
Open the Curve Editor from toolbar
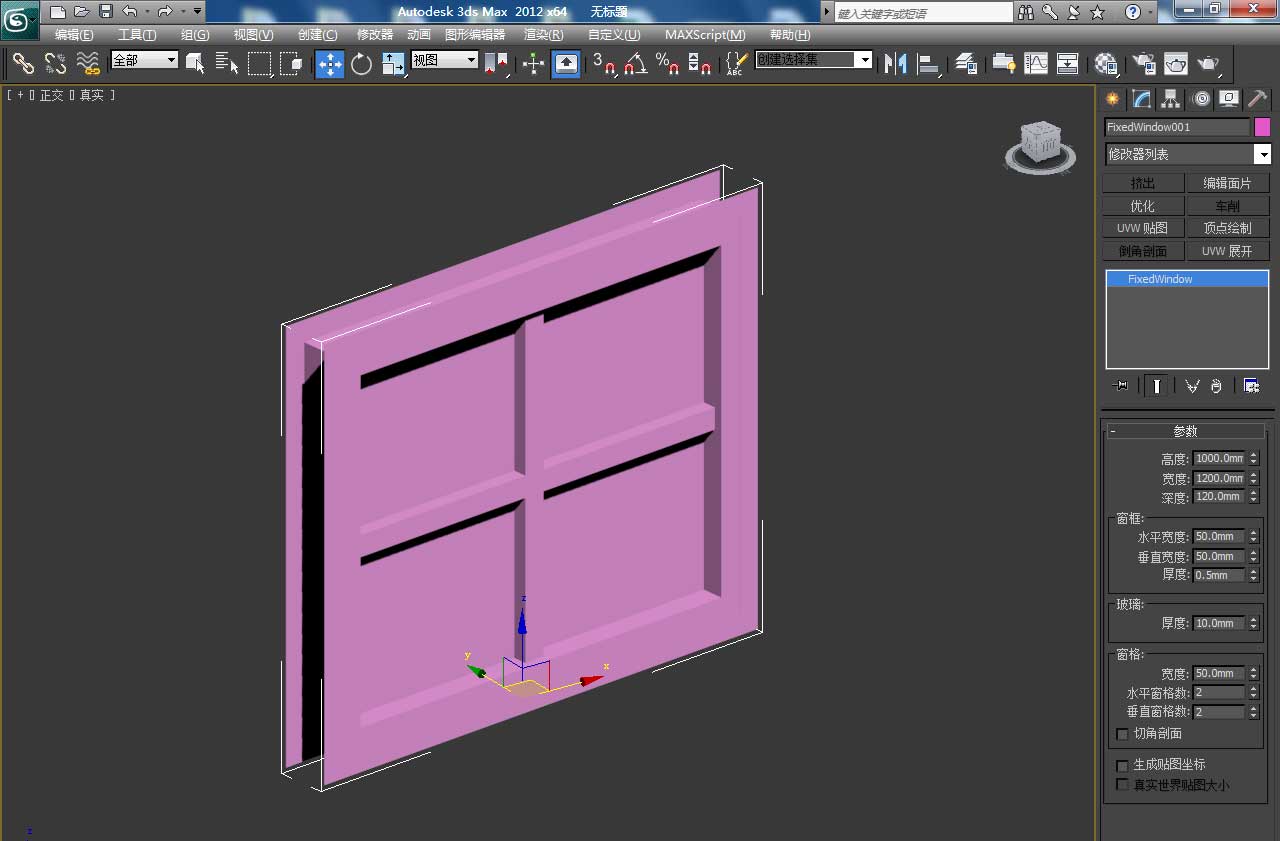(x=1036, y=64)
